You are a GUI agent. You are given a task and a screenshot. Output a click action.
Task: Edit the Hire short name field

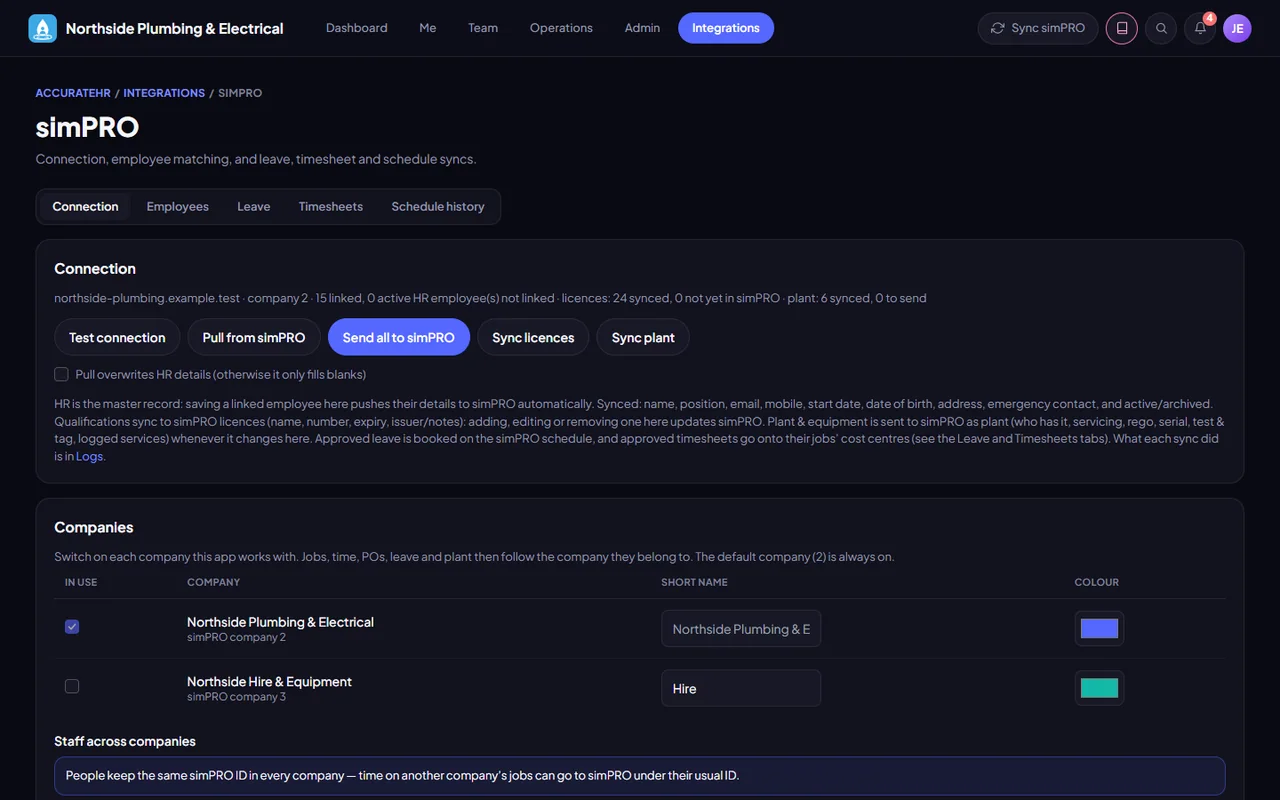pos(741,688)
